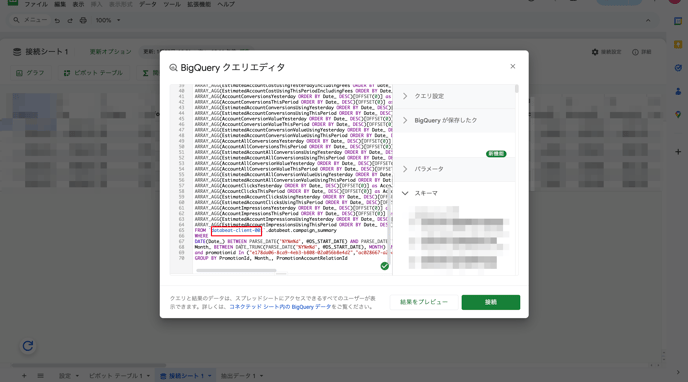This screenshot has height=382, width=688.
Task: Click the highlighted databeat-client project name
Action: (236, 230)
